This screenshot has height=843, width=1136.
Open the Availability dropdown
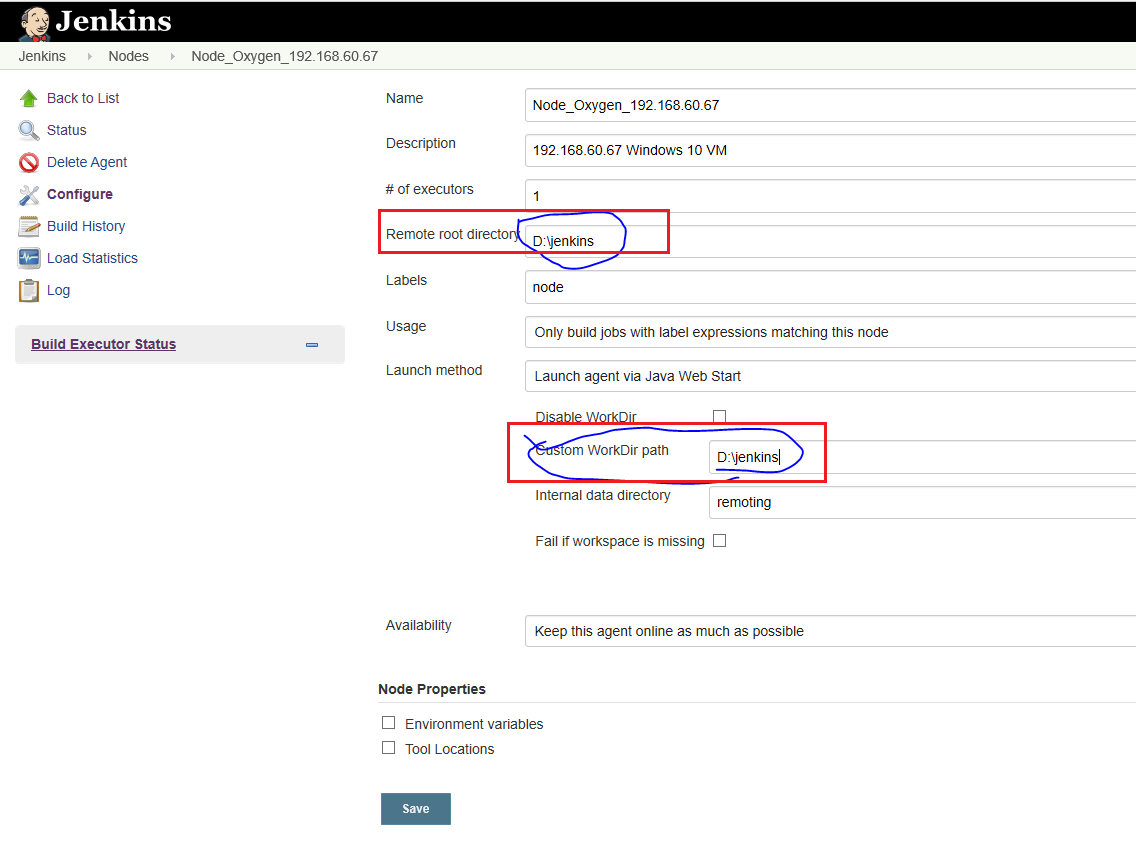[x=830, y=631]
